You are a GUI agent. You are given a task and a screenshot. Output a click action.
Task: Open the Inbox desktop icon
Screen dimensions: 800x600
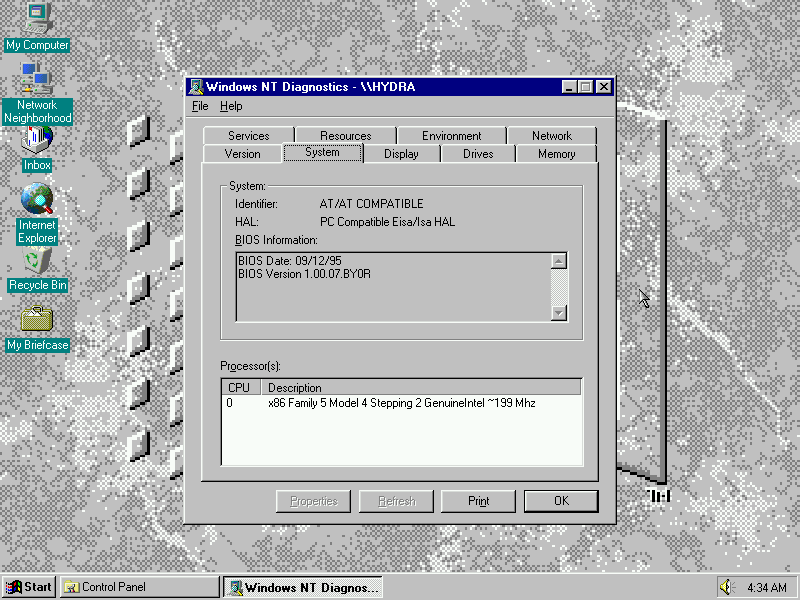click(37, 140)
